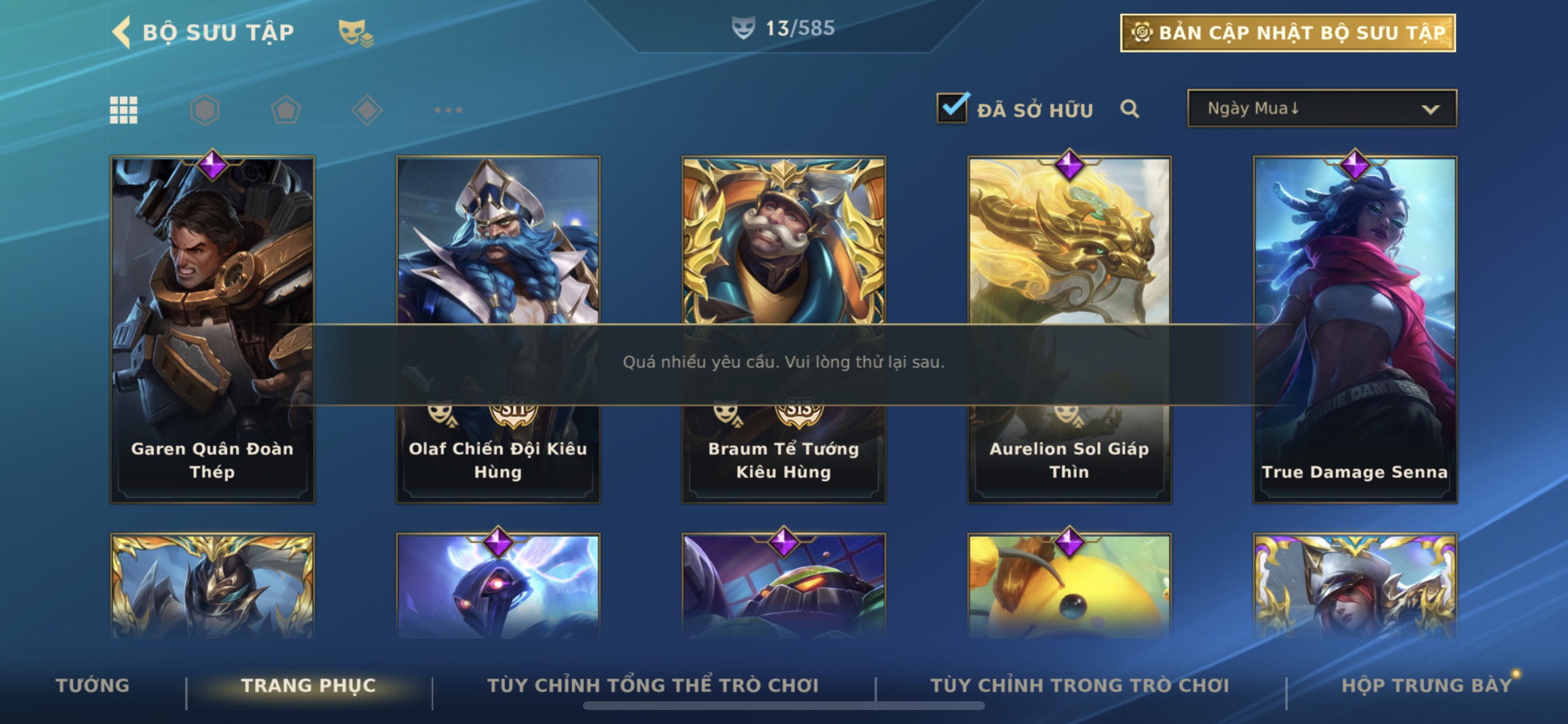Select the diamond rarity filter icon
The height and width of the screenshot is (724, 1568).
click(367, 110)
